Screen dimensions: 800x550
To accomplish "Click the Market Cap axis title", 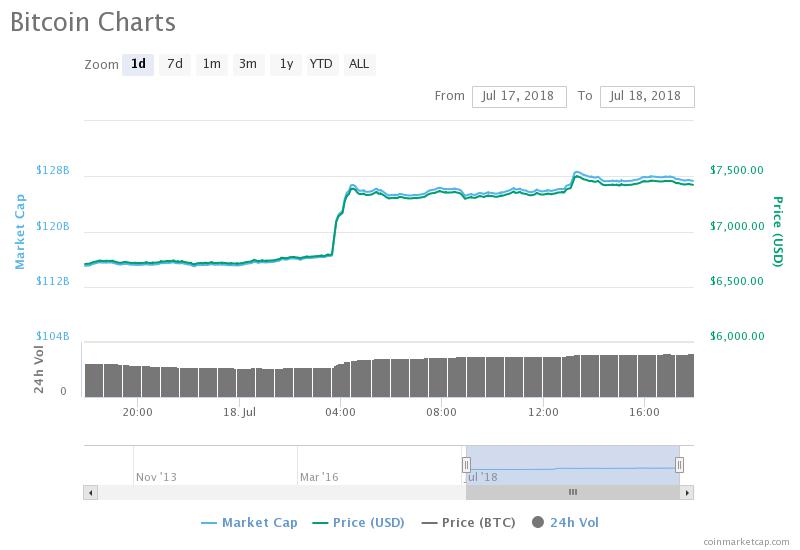I will (x=20, y=232).
